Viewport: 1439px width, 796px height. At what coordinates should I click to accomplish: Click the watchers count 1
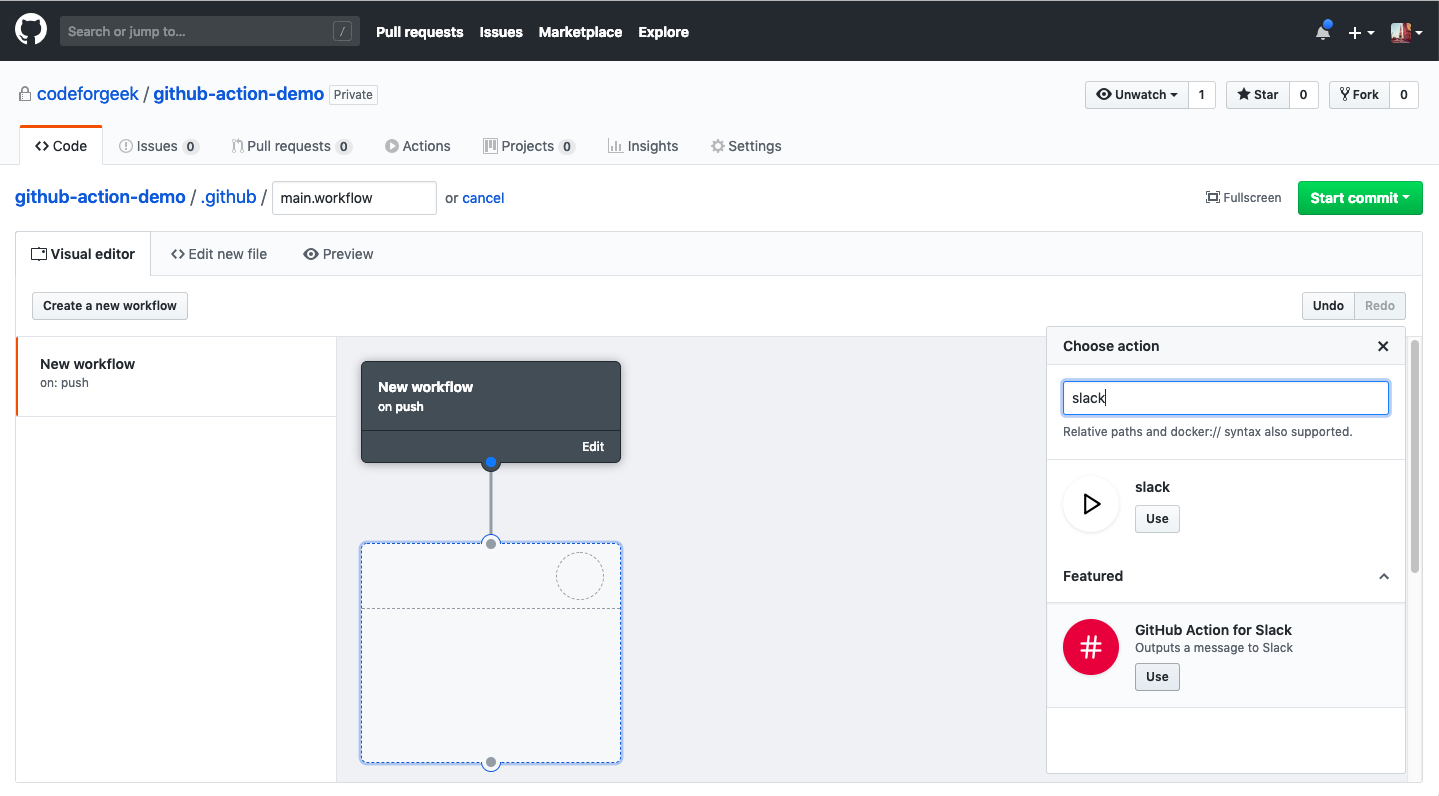(1202, 95)
